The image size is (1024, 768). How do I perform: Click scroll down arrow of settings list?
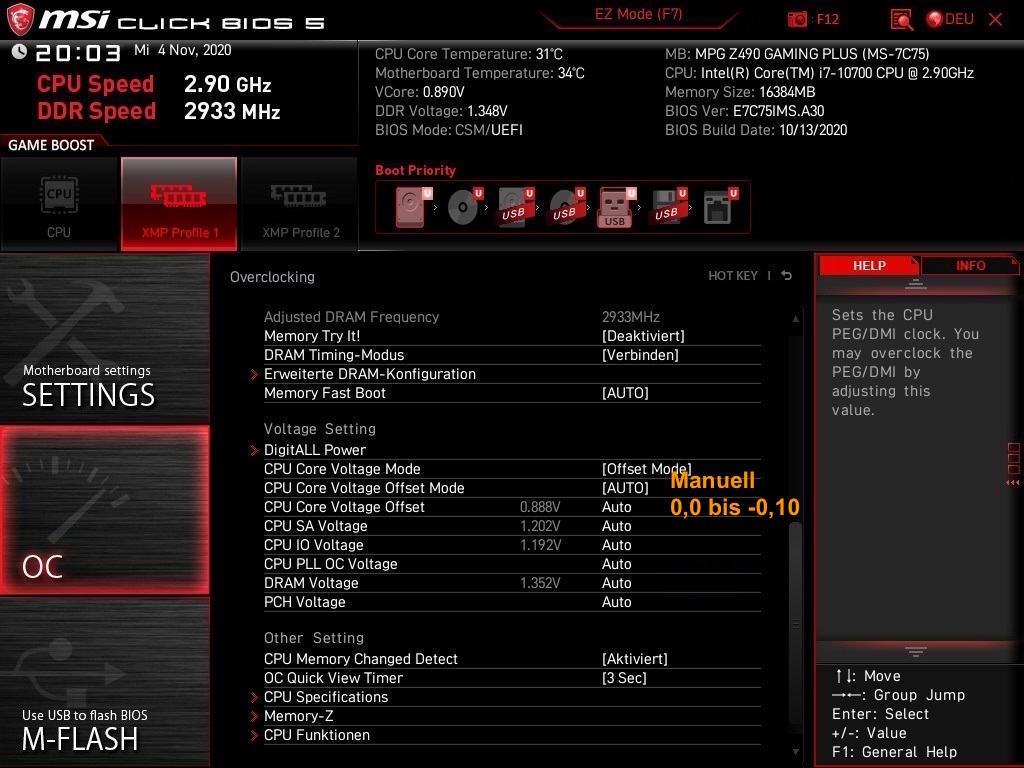coord(795,752)
